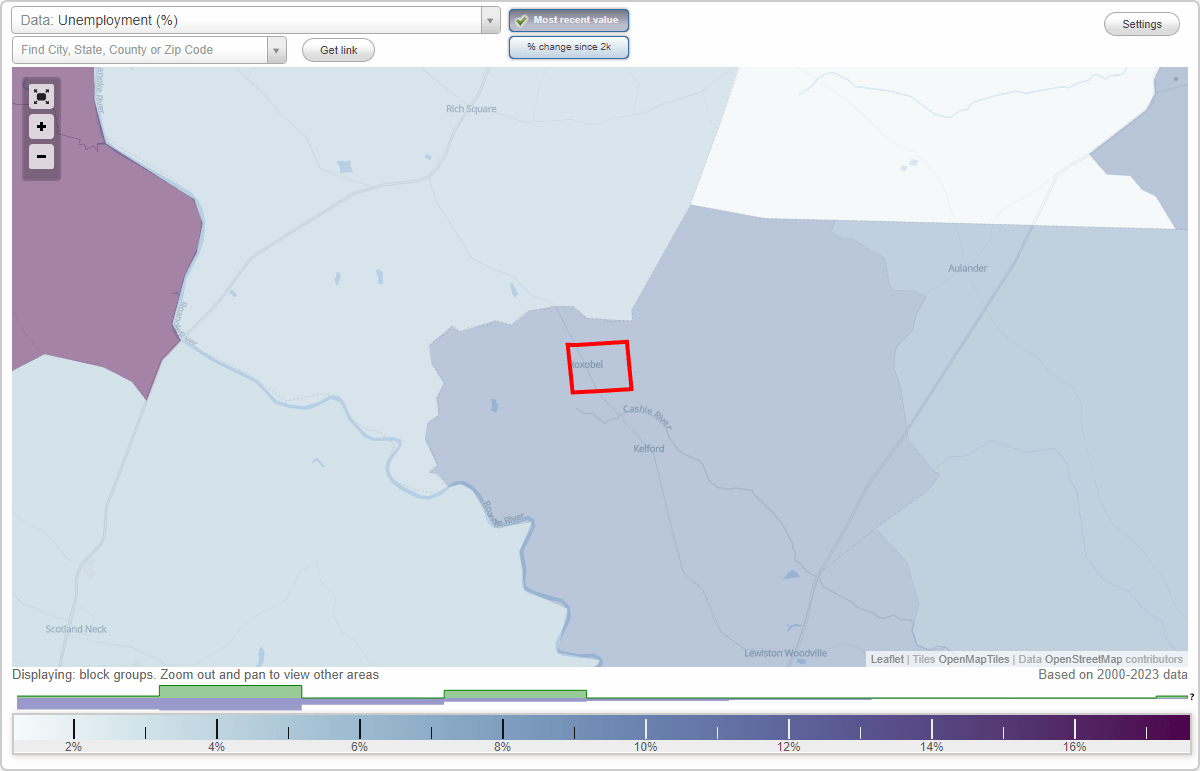Open the help question mark beside the histogram
1200x771 pixels.
pyautogui.click(x=1193, y=698)
